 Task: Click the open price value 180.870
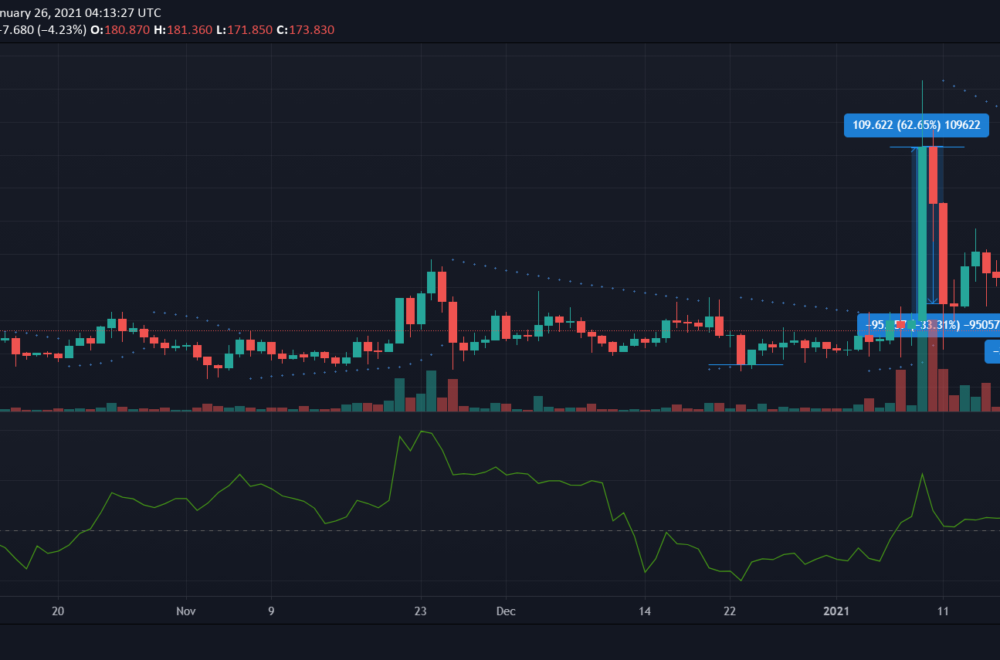point(127,30)
